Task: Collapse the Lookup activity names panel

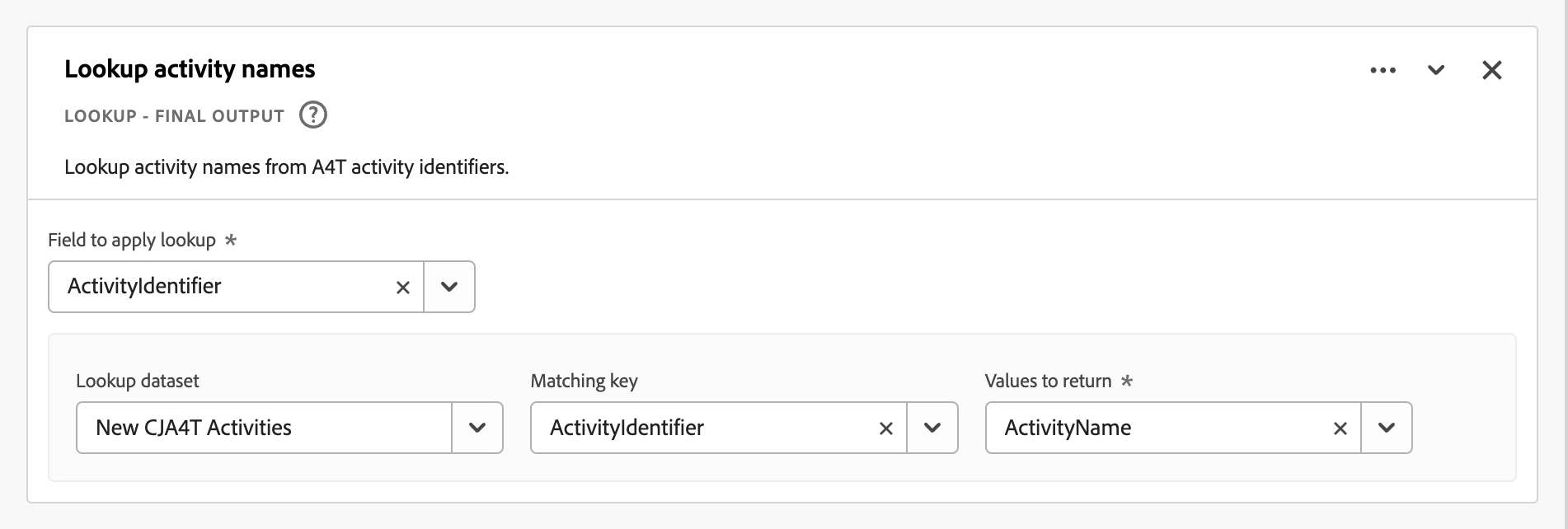Action: click(x=1436, y=70)
